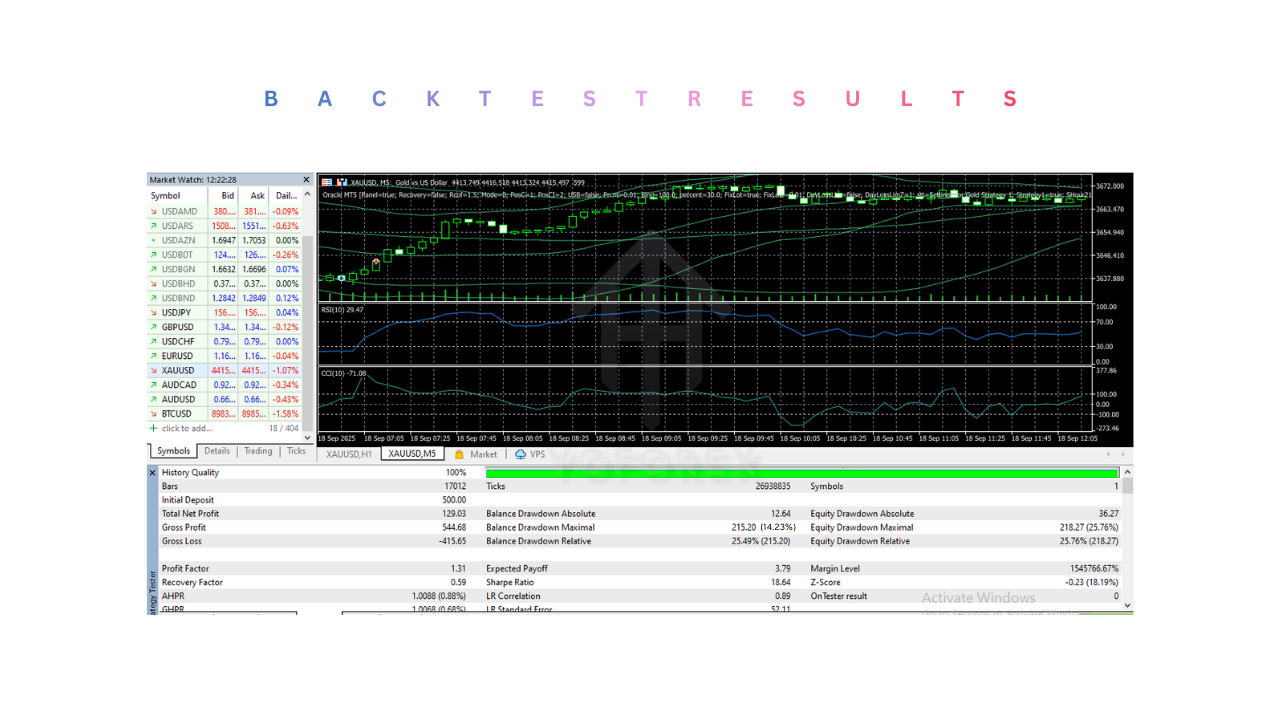Click the green History Quality progress bar
1280x720 pixels.
tap(801, 473)
